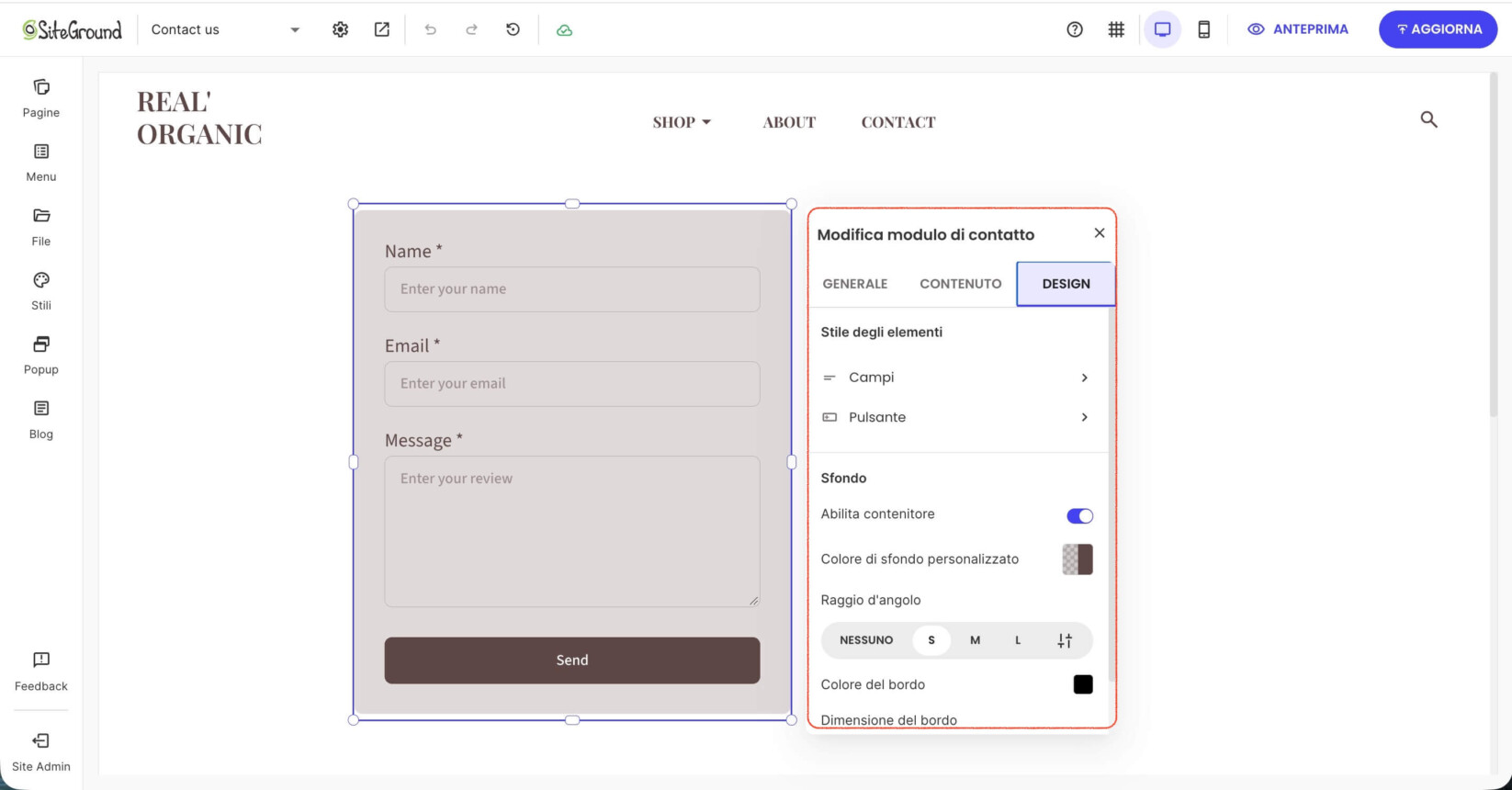Click the undo arrow

(x=430, y=29)
